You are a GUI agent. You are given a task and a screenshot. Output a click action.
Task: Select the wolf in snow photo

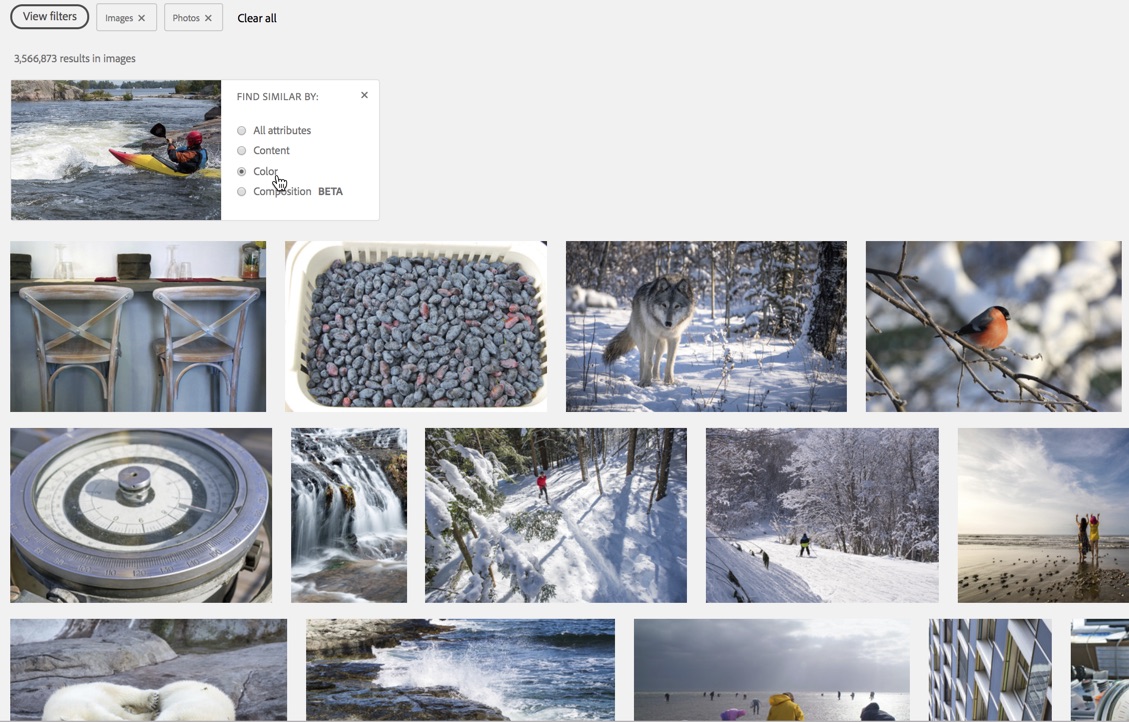coord(706,326)
